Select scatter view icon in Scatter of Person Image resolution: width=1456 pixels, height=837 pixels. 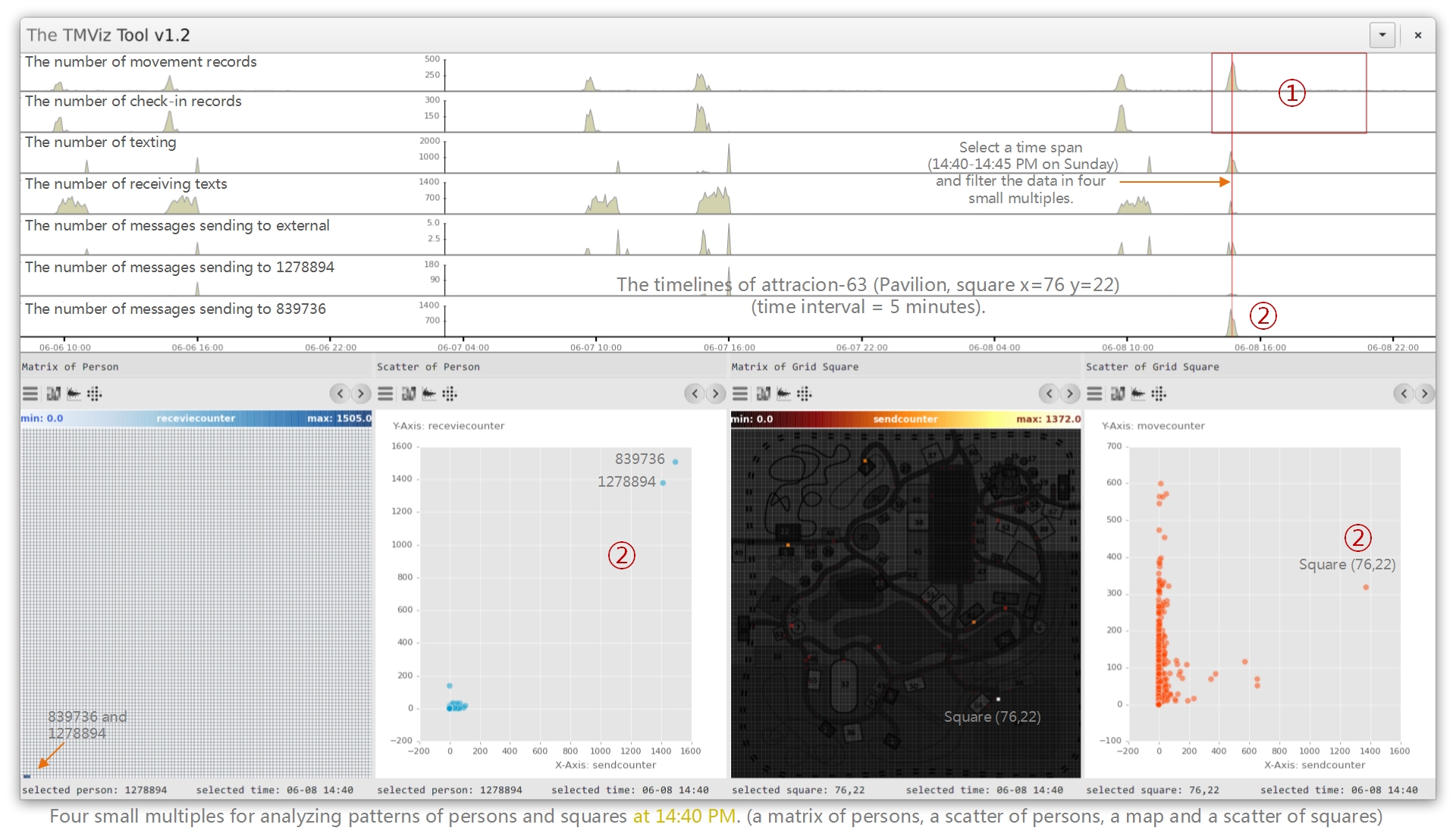(x=449, y=393)
